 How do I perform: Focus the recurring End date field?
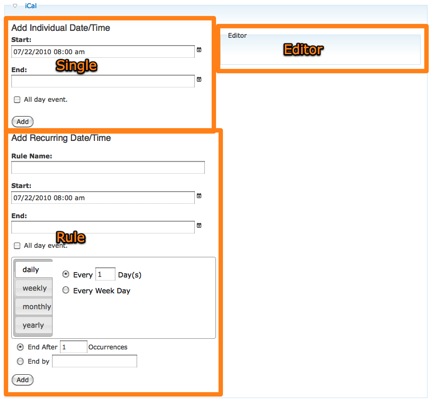click(x=103, y=227)
